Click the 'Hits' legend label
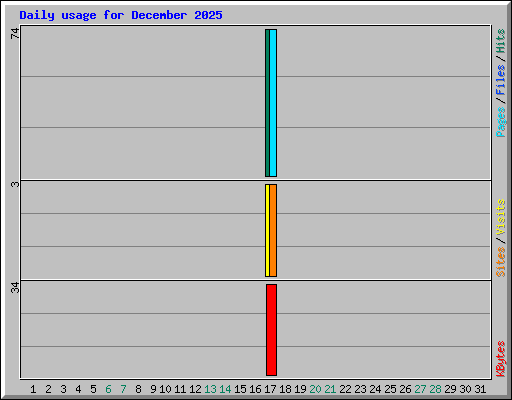Screen dimensions: 512x400 pyautogui.click(x=501, y=41)
